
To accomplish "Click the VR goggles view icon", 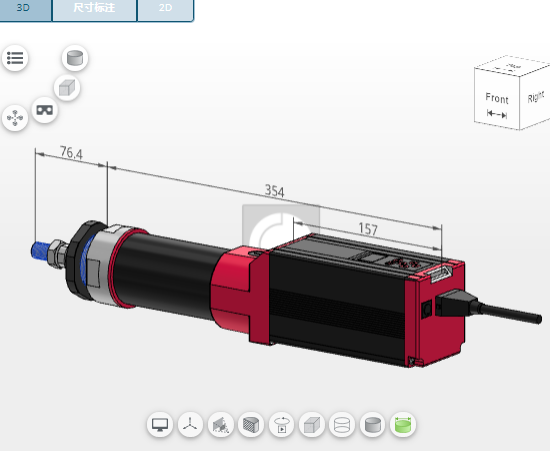I will pyautogui.click(x=45, y=110).
